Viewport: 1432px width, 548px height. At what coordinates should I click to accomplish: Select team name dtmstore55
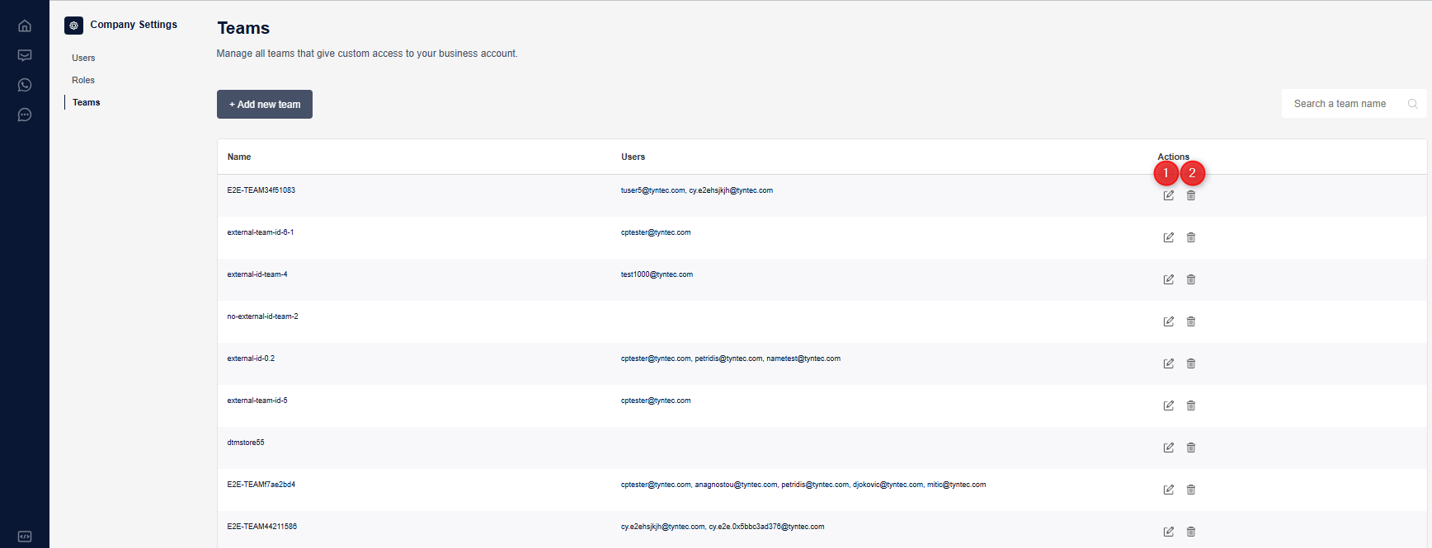click(x=246, y=442)
